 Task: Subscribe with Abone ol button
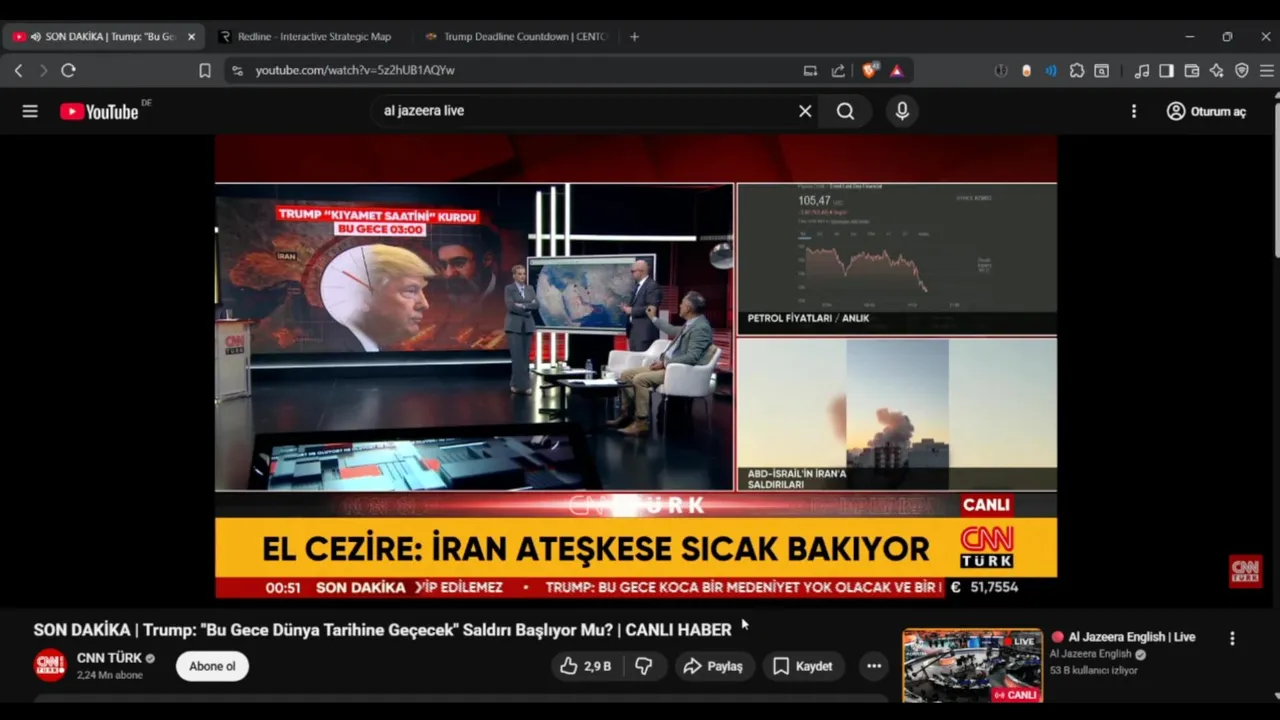pos(212,666)
